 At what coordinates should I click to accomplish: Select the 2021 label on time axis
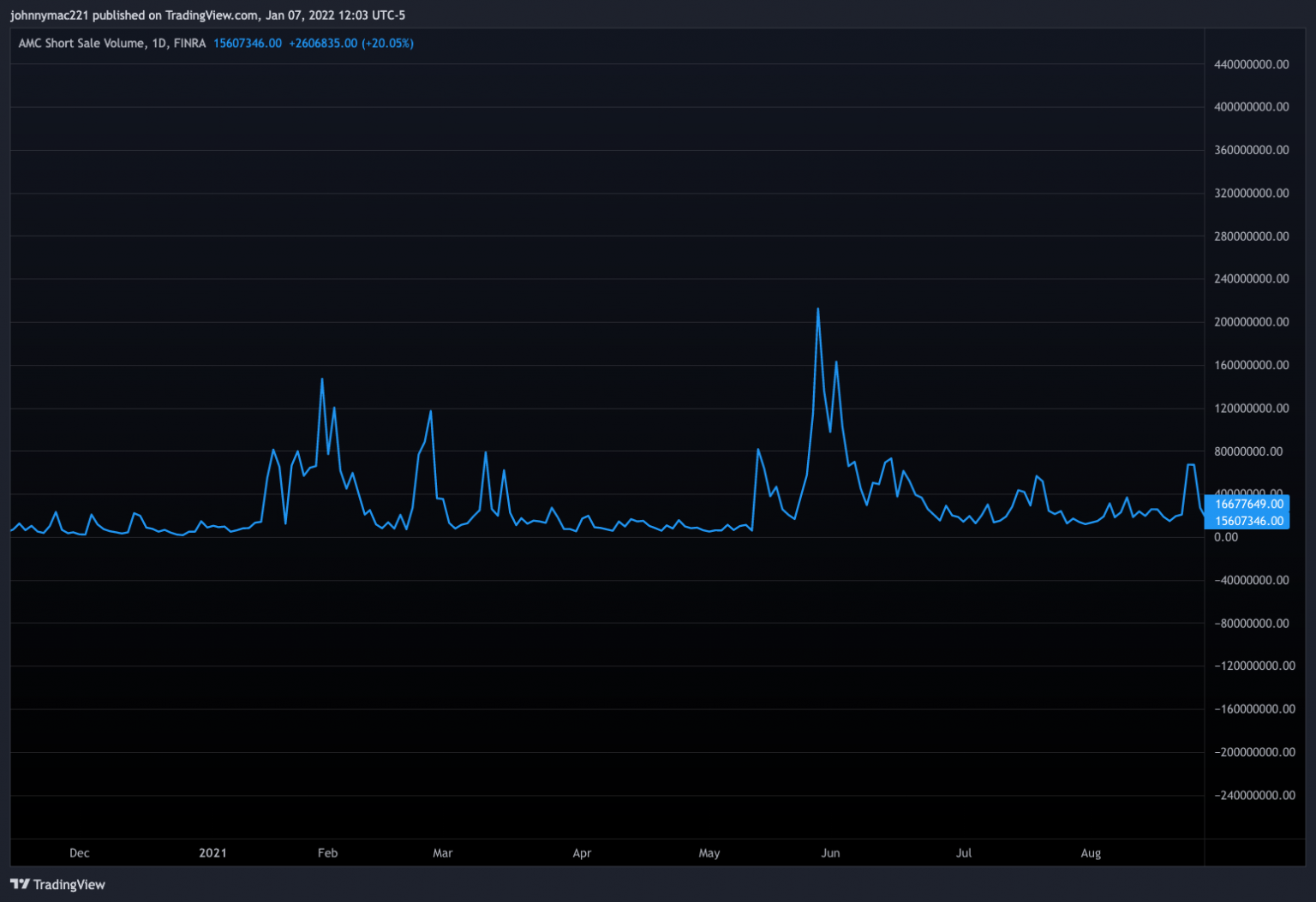tap(212, 853)
